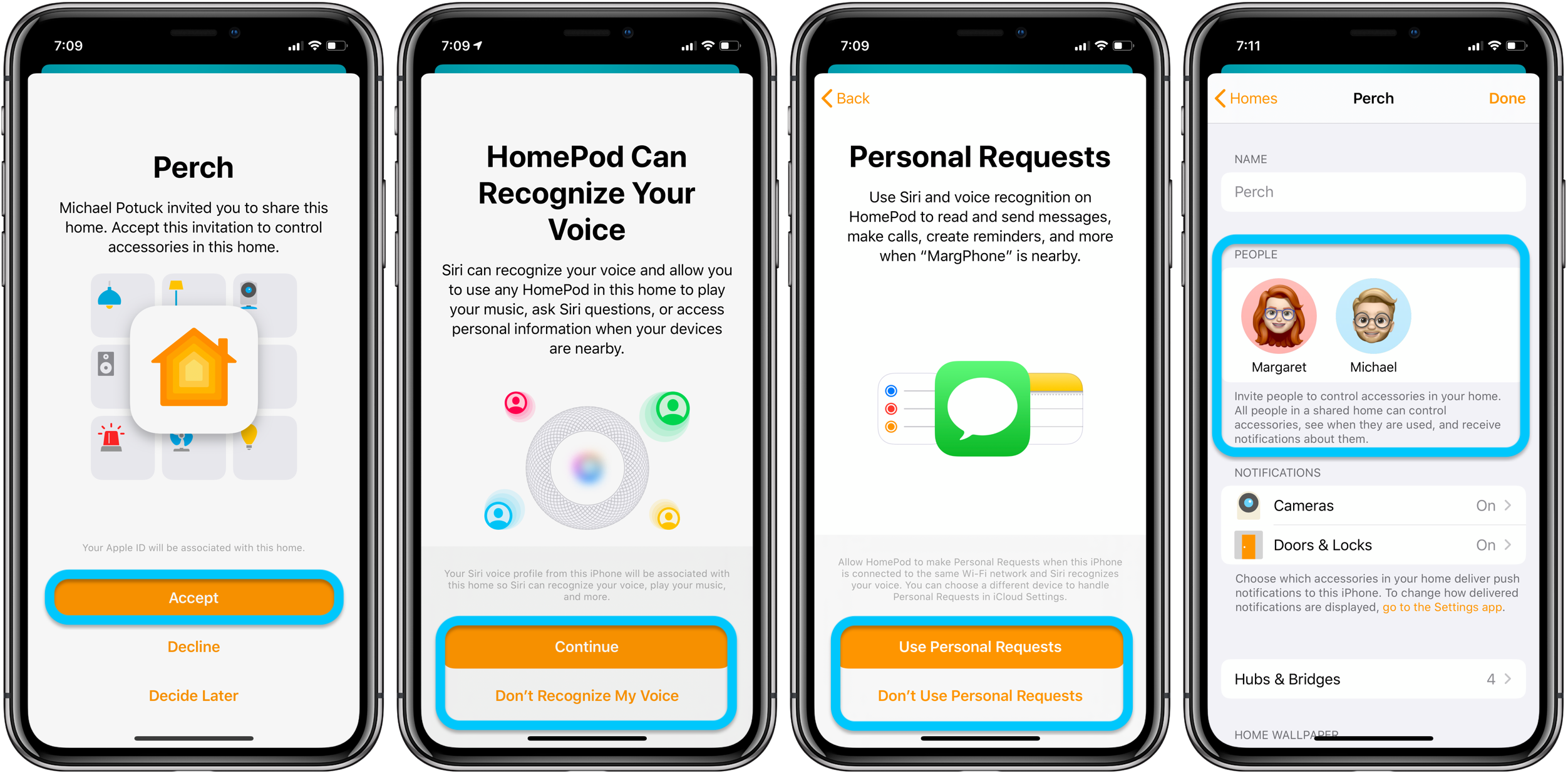
Task: Click Back navigation on Personal Requests screen
Action: [843, 97]
